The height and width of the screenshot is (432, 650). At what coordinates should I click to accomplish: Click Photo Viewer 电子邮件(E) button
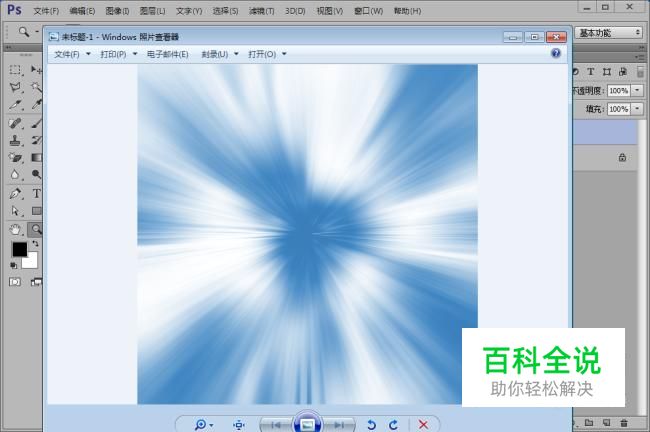(x=167, y=54)
